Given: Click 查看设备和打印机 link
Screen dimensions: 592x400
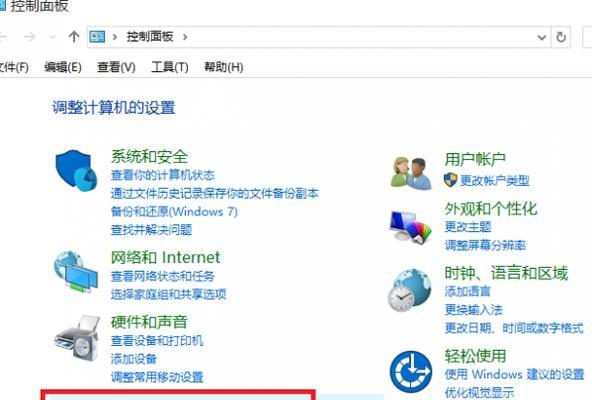Looking at the screenshot, I should click(157, 341).
